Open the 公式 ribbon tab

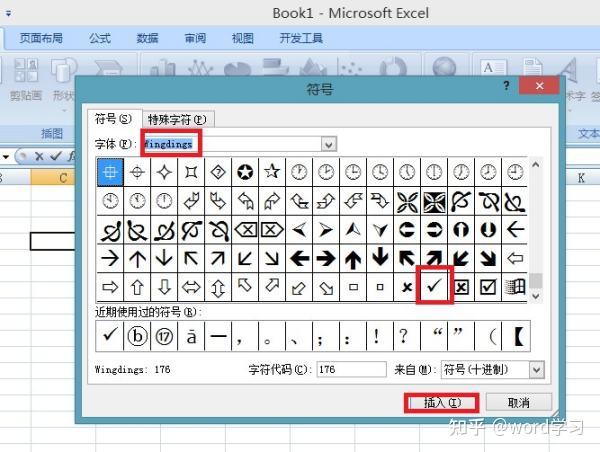point(99,38)
